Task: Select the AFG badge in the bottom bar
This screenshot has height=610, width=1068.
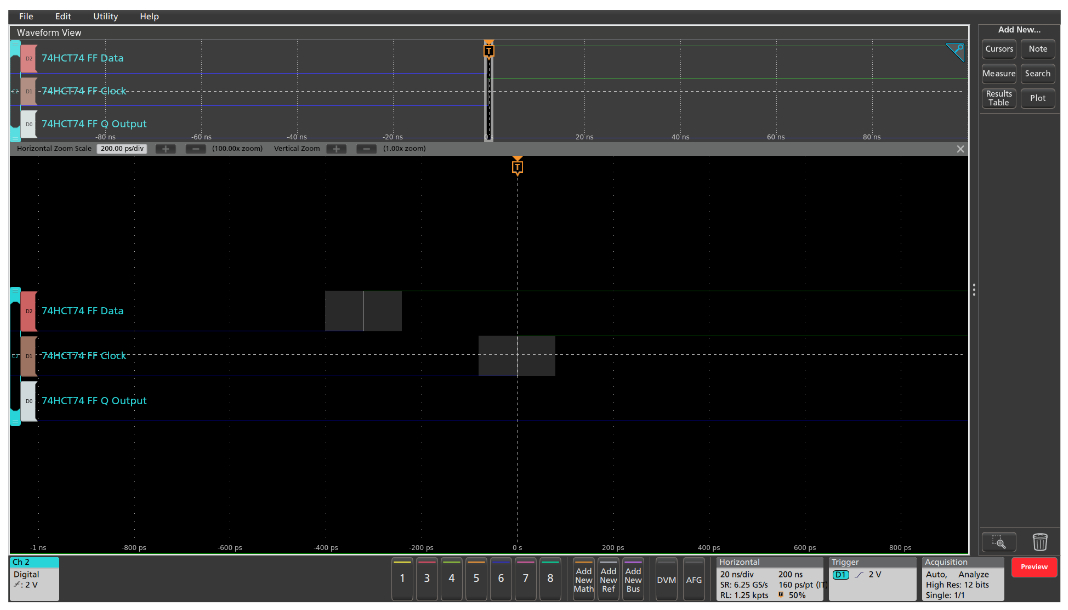Action: point(692,576)
